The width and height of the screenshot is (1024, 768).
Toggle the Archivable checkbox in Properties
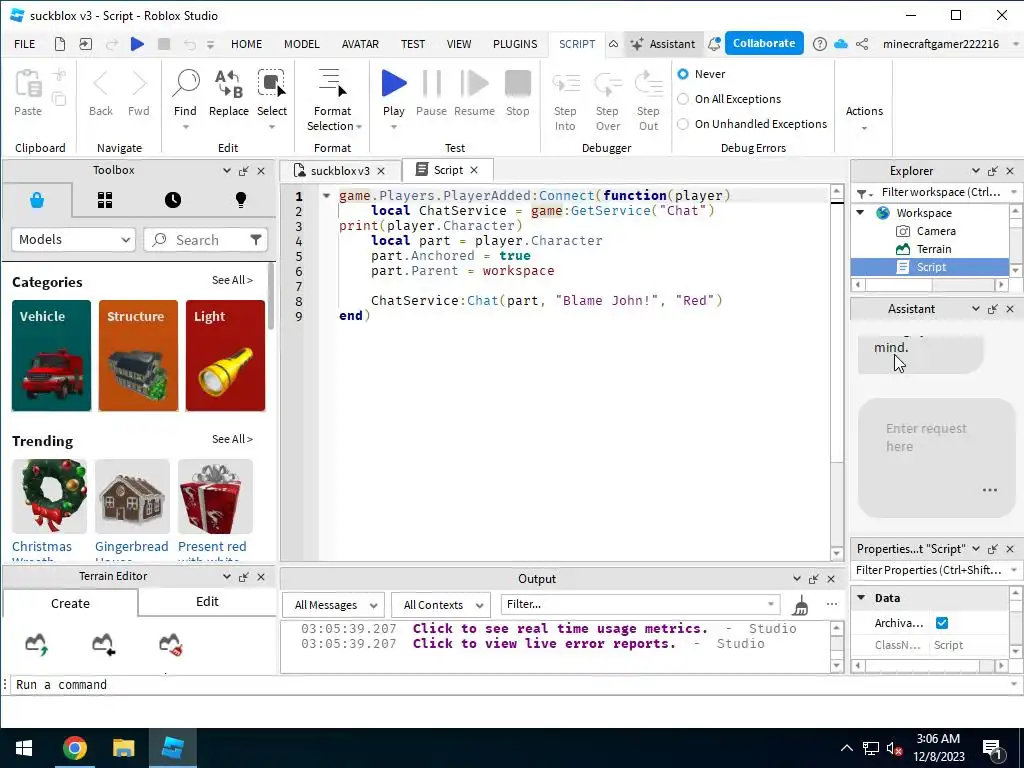(942, 622)
